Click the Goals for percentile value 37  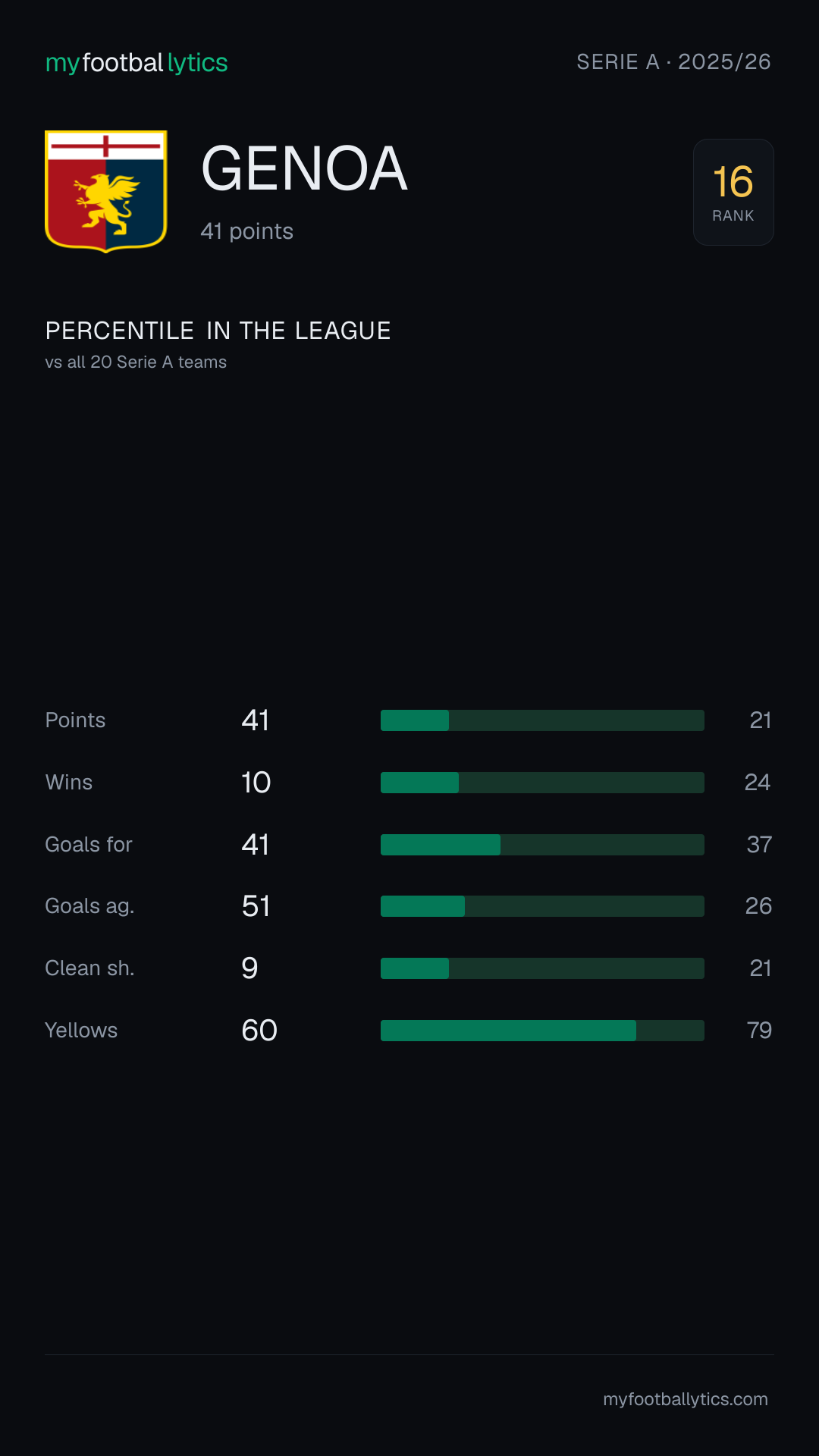pos(759,845)
